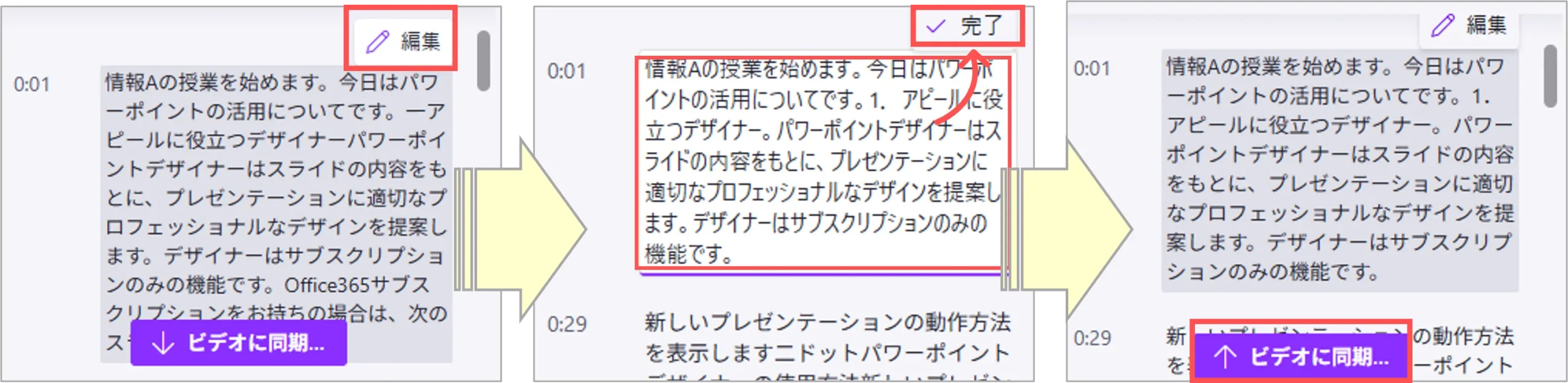Click the left panel's vertical scrollbar thumb
This screenshot has width=1568, height=383.
pos(484,61)
